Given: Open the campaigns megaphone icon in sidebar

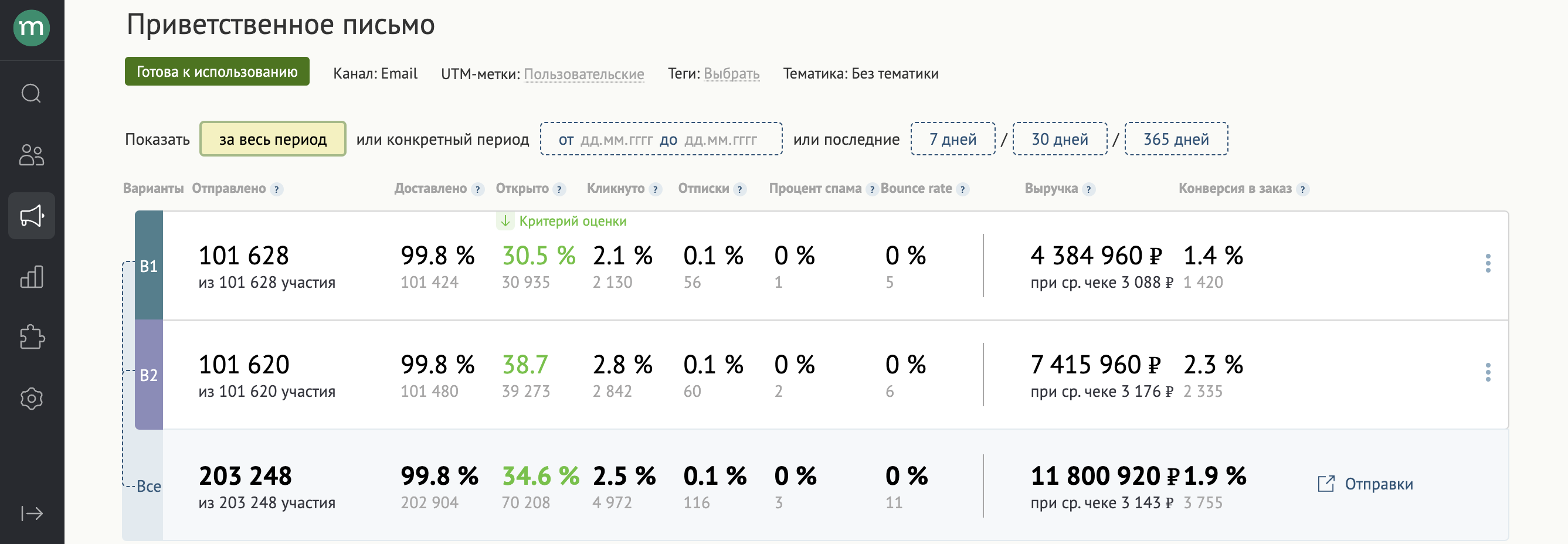Looking at the screenshot, I should tap(32, 216).
